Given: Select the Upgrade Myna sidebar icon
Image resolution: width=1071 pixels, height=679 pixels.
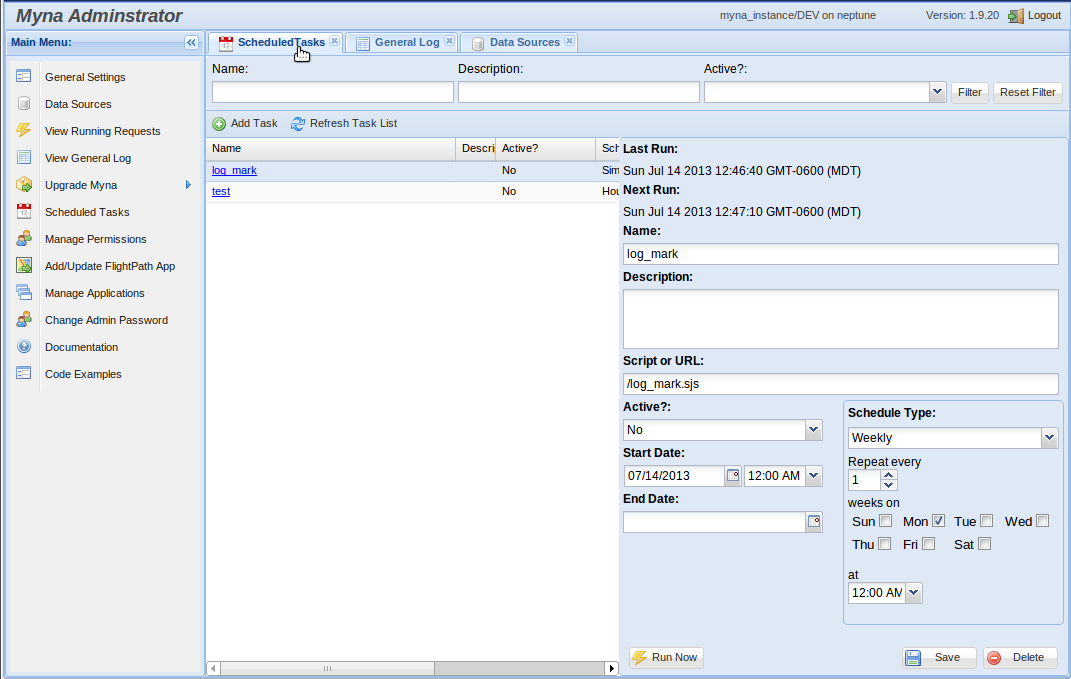Looking at the screenshot, I should click(24, 184).
